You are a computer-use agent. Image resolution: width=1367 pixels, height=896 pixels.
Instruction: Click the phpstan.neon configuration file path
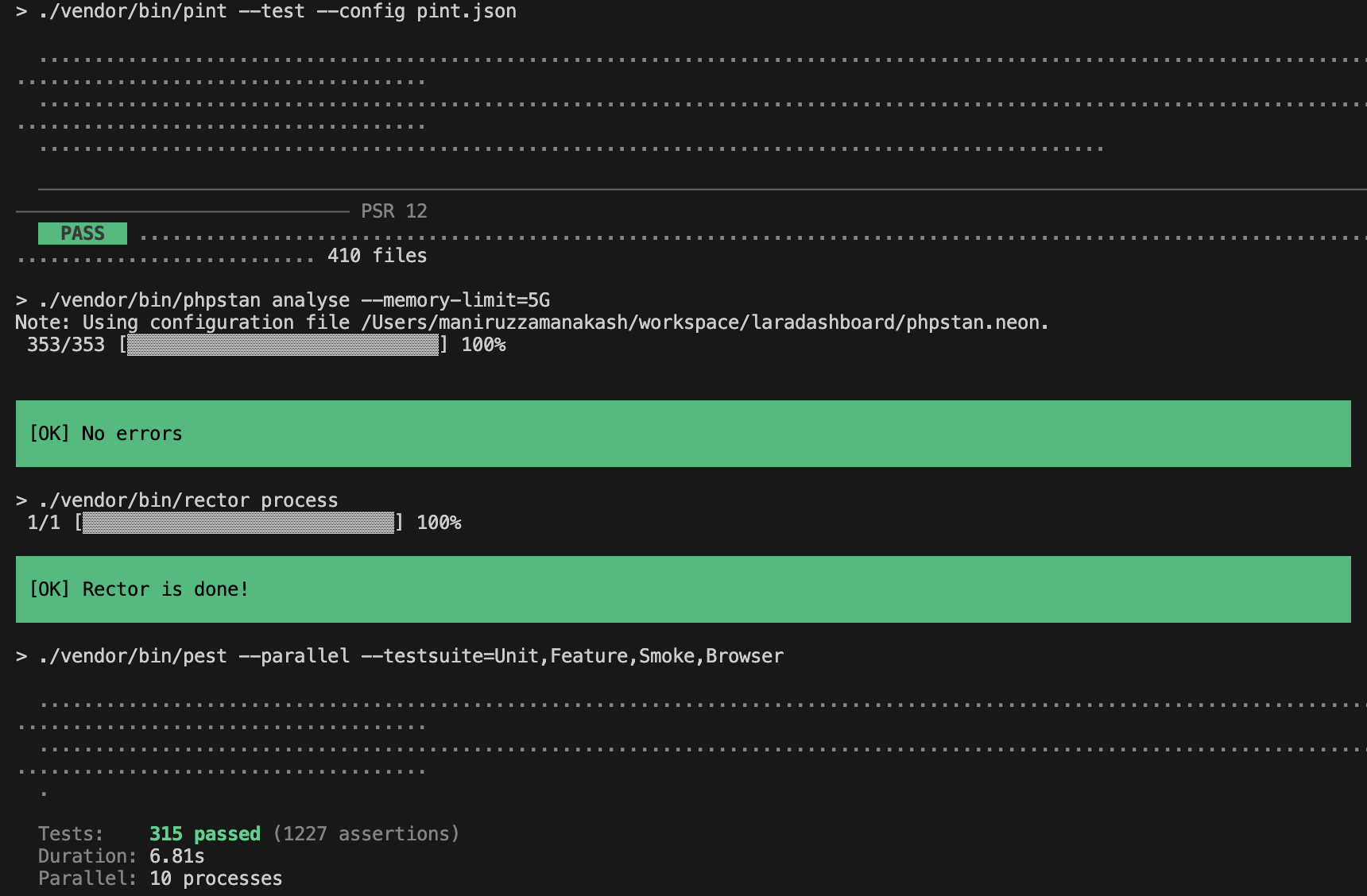coord(705,322)
